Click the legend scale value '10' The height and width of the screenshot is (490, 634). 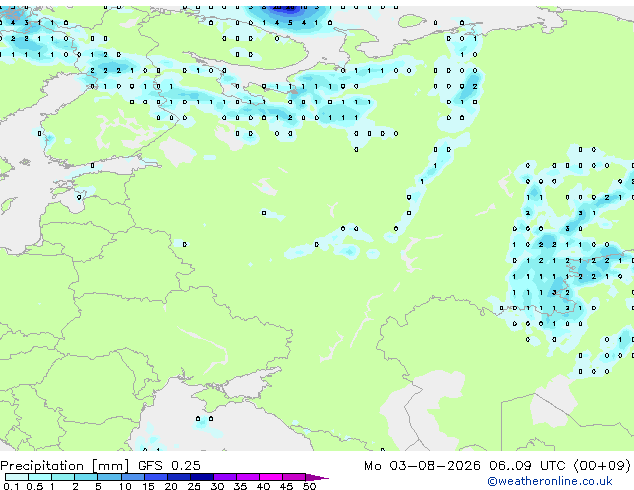pyautogui.click(x=125, y=486)
